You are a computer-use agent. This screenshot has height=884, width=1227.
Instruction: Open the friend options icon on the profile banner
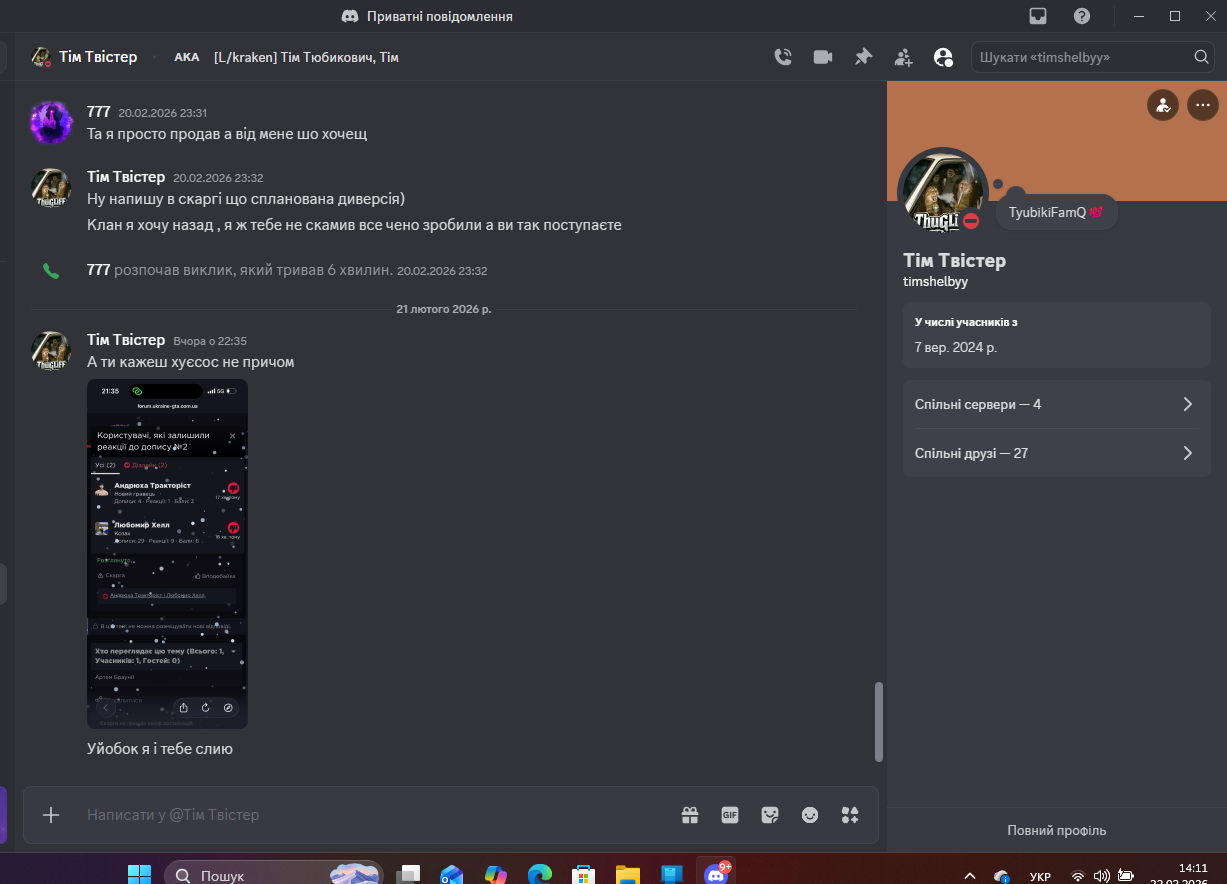(x=1162, y=104)
